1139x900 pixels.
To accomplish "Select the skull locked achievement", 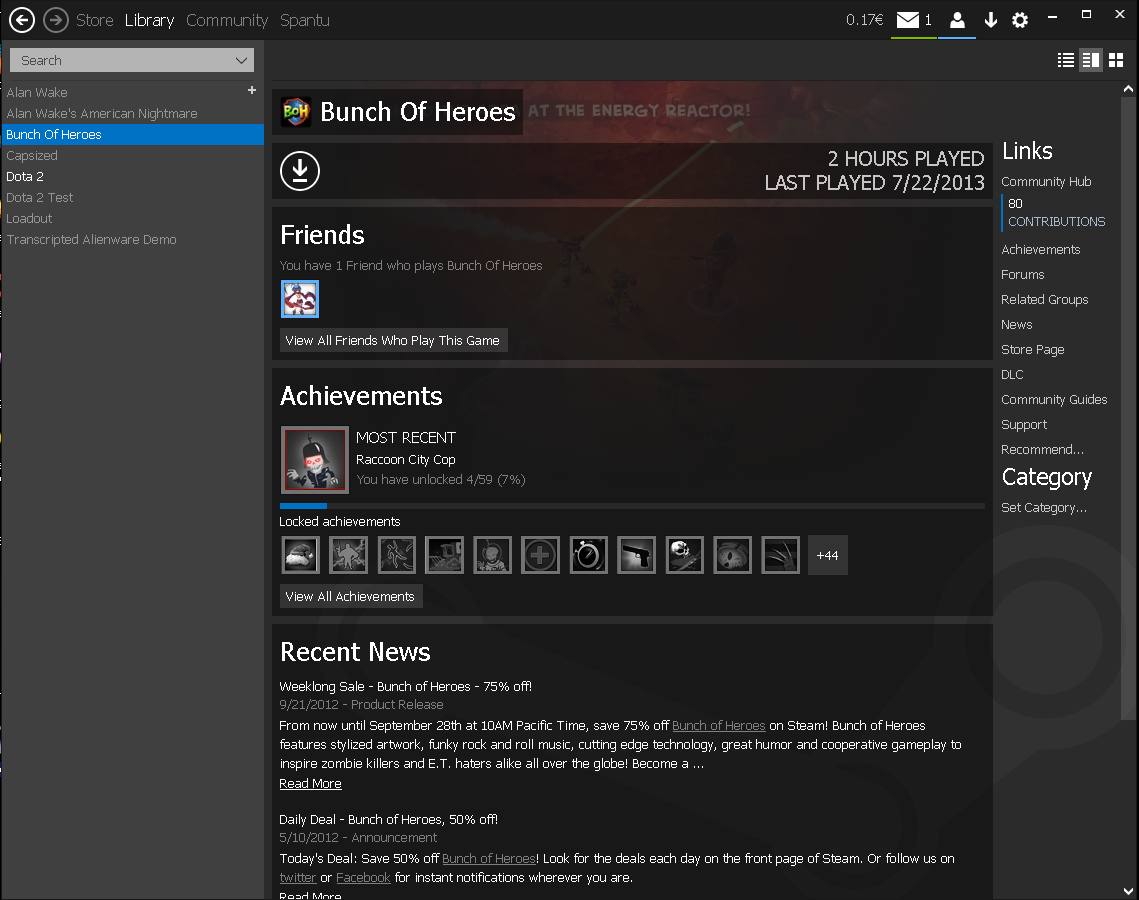I will 684,556.
